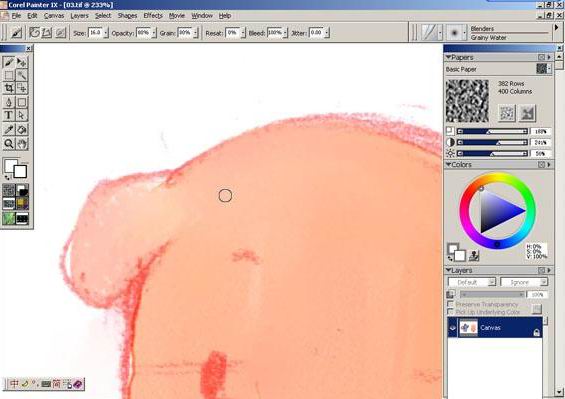
Task: Select the Crop tool
Action: pyautogui.click(x=9, y=88)
